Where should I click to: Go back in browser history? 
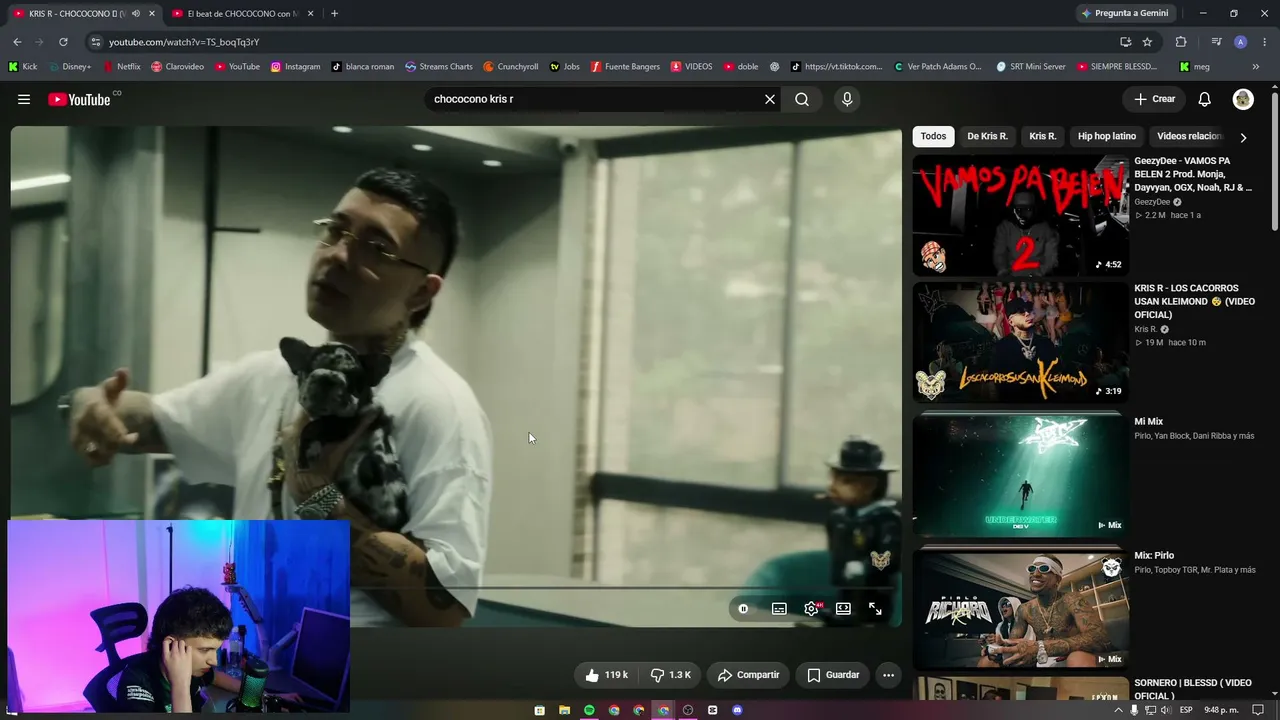pyautogui.click(x=17, y=42)
